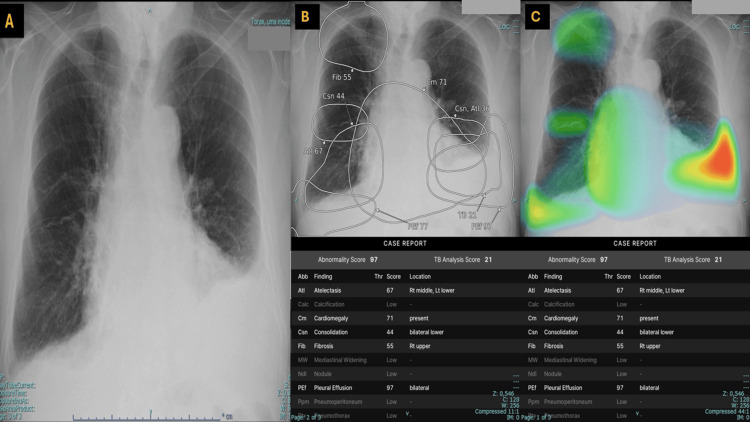Screen dimensions: 750x422
Task: Click the Score column header in panel B report
Action: coord(394,277)
